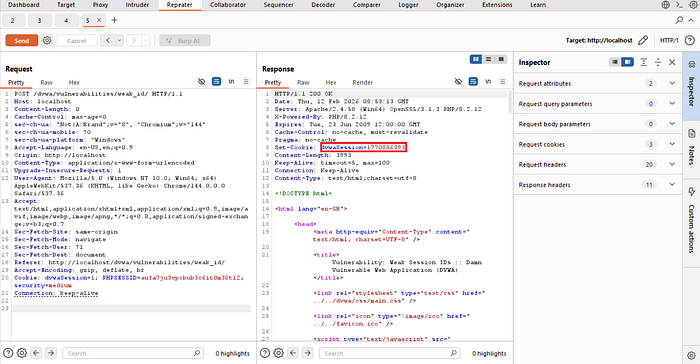This screenshot has height=364, width=700.
Task: Select combined tabbed request/response layout
Action: (x=501, y=59)
